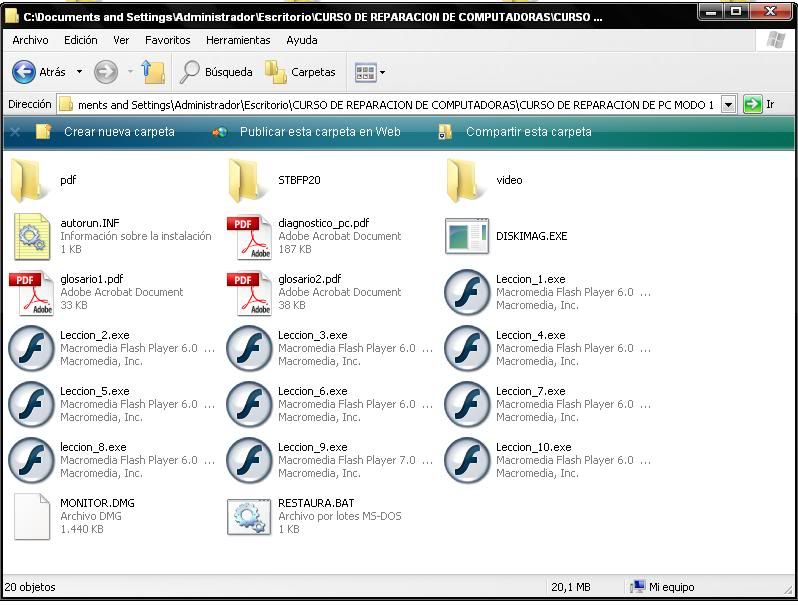Expand the Atrás history dropdown arrow

[79, 72]
